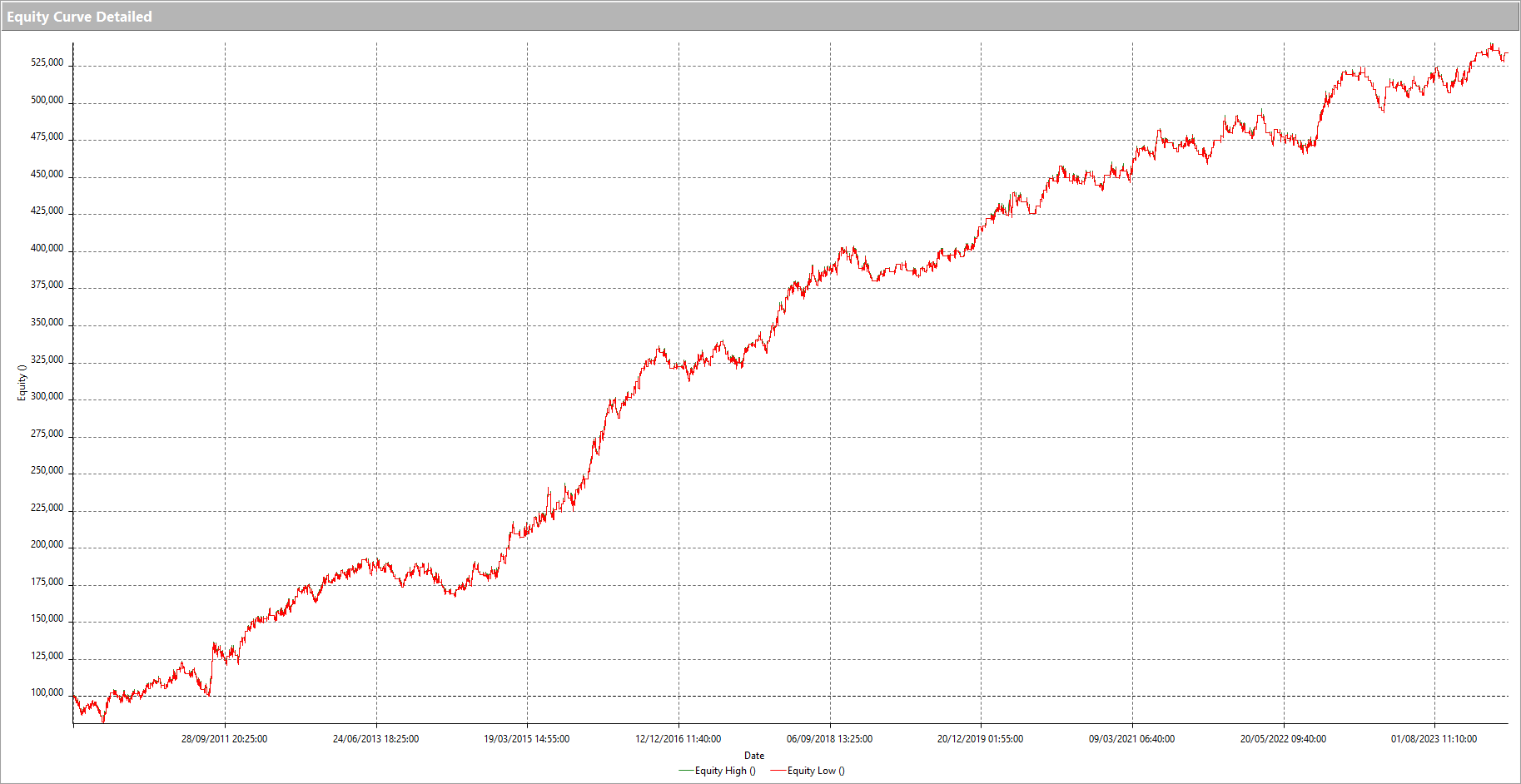Click the 20/05/2022 09:40:00 date marker

tap(1283, 739)
